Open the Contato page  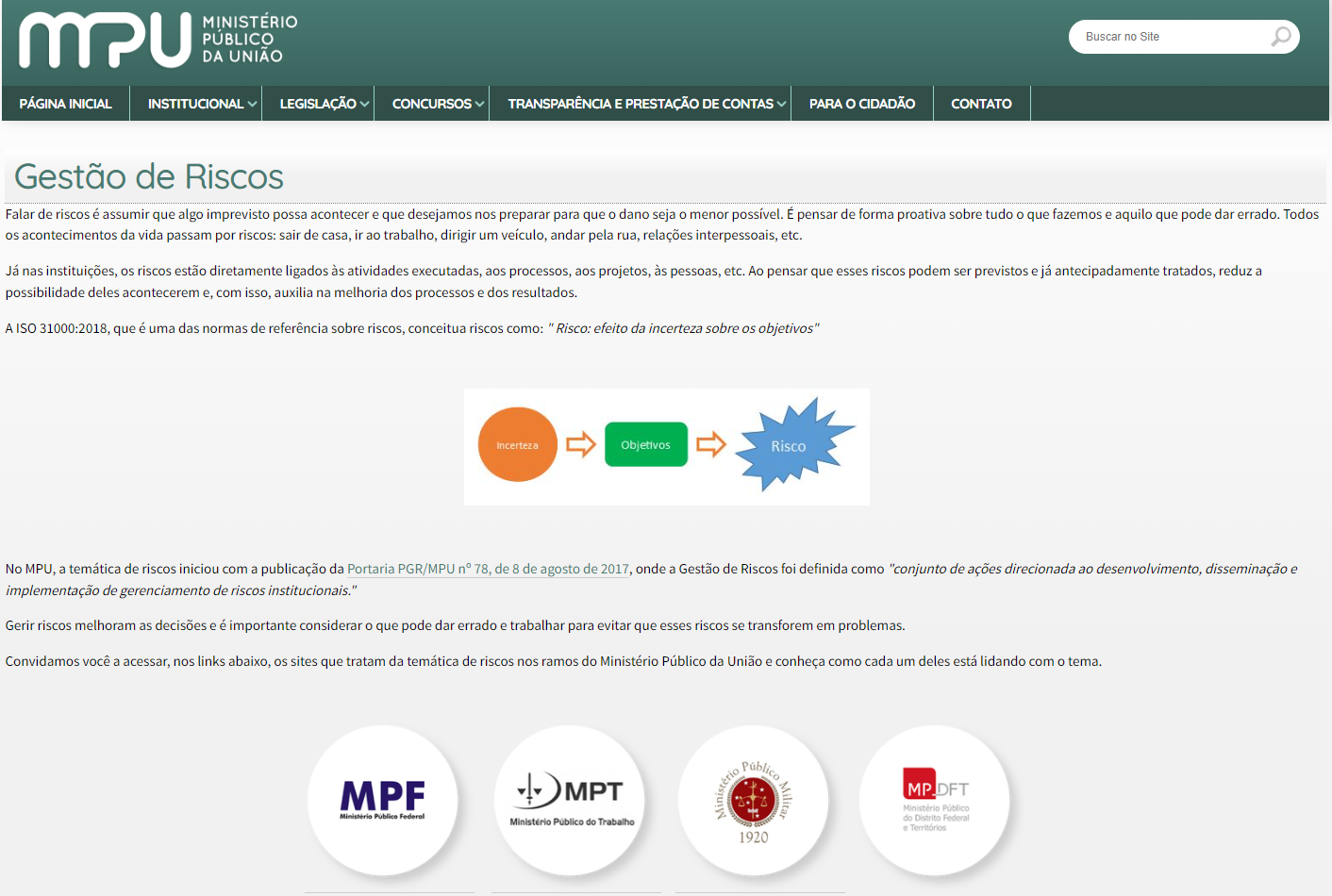coord(981,104)
